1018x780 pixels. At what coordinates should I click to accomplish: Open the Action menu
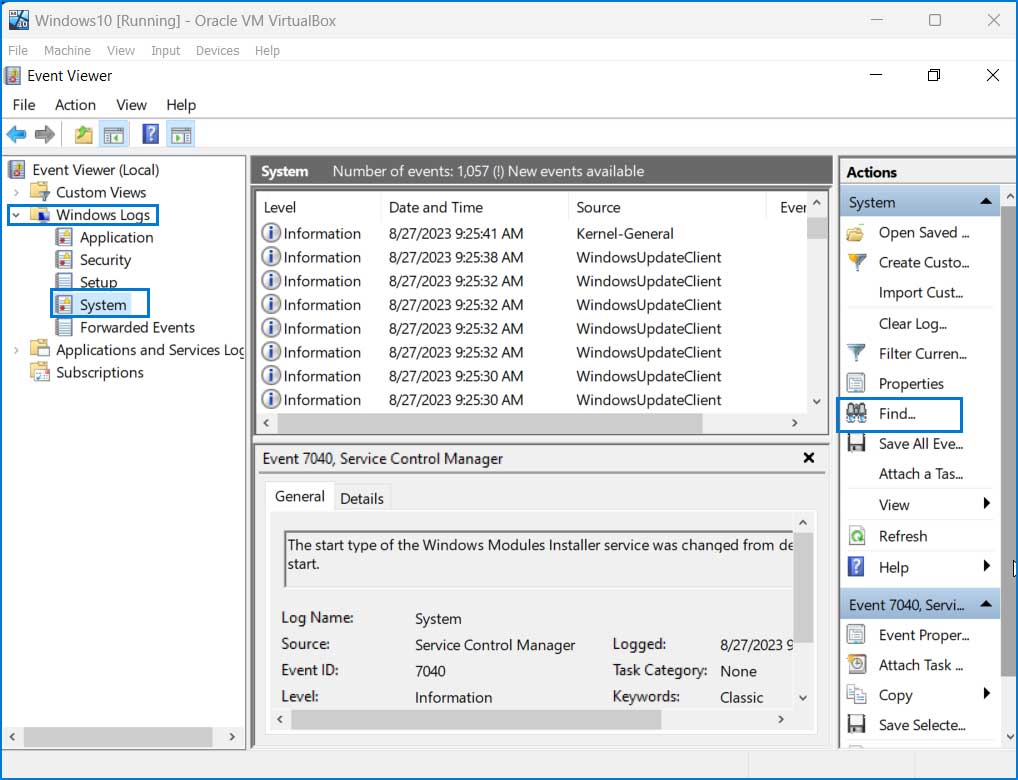(x=75, y=105)
